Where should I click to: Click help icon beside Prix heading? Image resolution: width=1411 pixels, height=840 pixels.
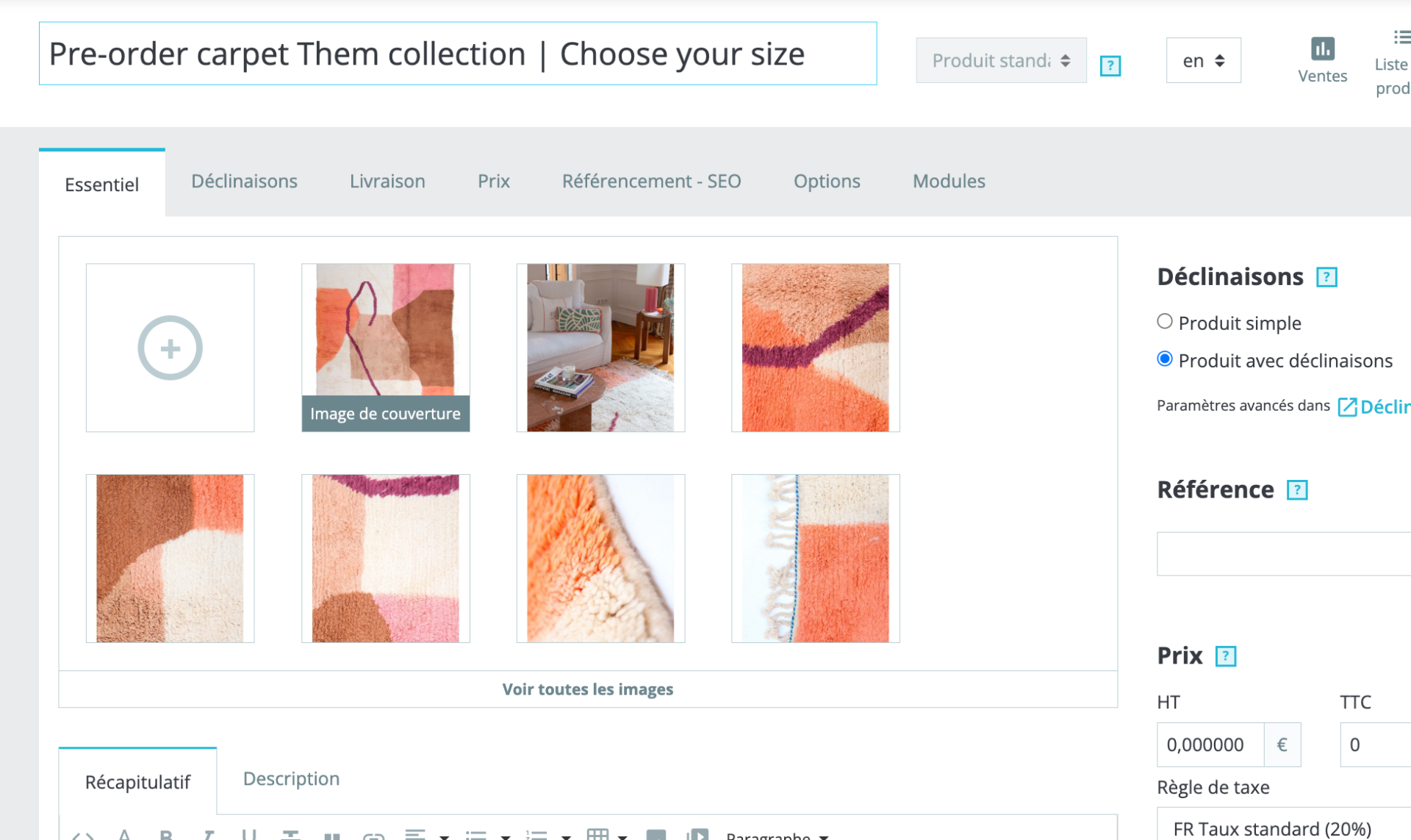(1225, 656)
